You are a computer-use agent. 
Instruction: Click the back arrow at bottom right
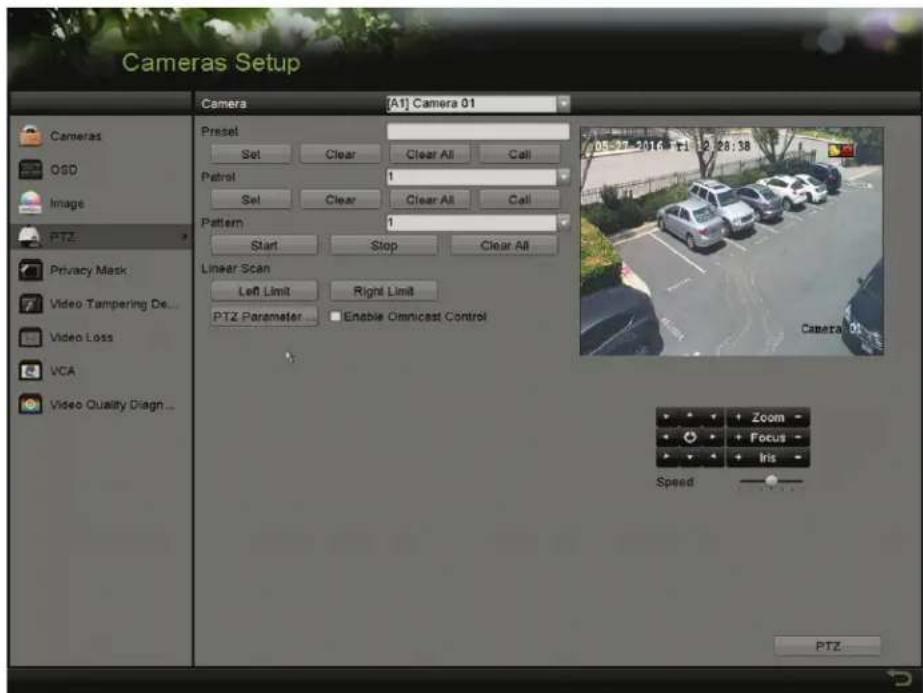pyautogui.click(x=899, y=678)
